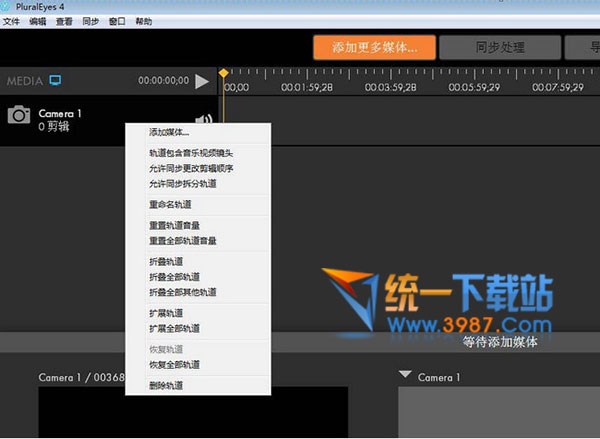The width and height of the screenshot is (600, 439).
Task: Toggle 允许同步拆分轨道 option
Action: [x=182, y=183]
